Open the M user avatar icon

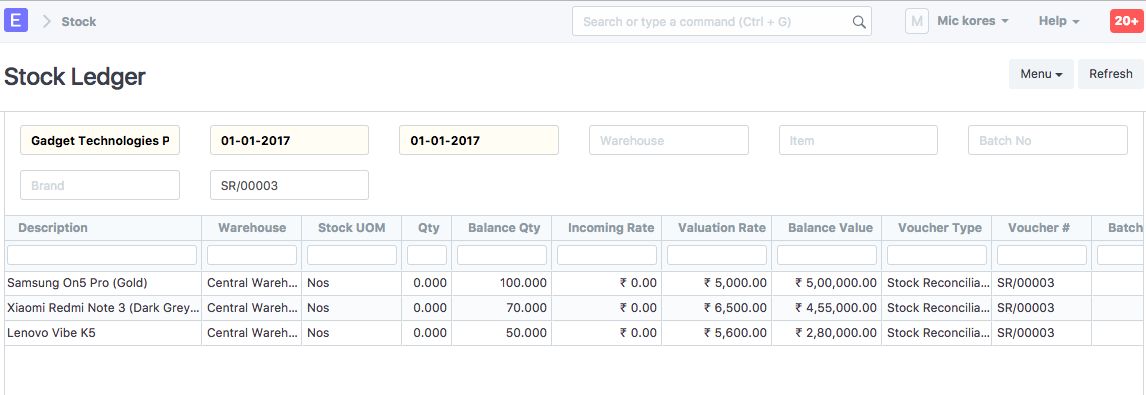917,21
